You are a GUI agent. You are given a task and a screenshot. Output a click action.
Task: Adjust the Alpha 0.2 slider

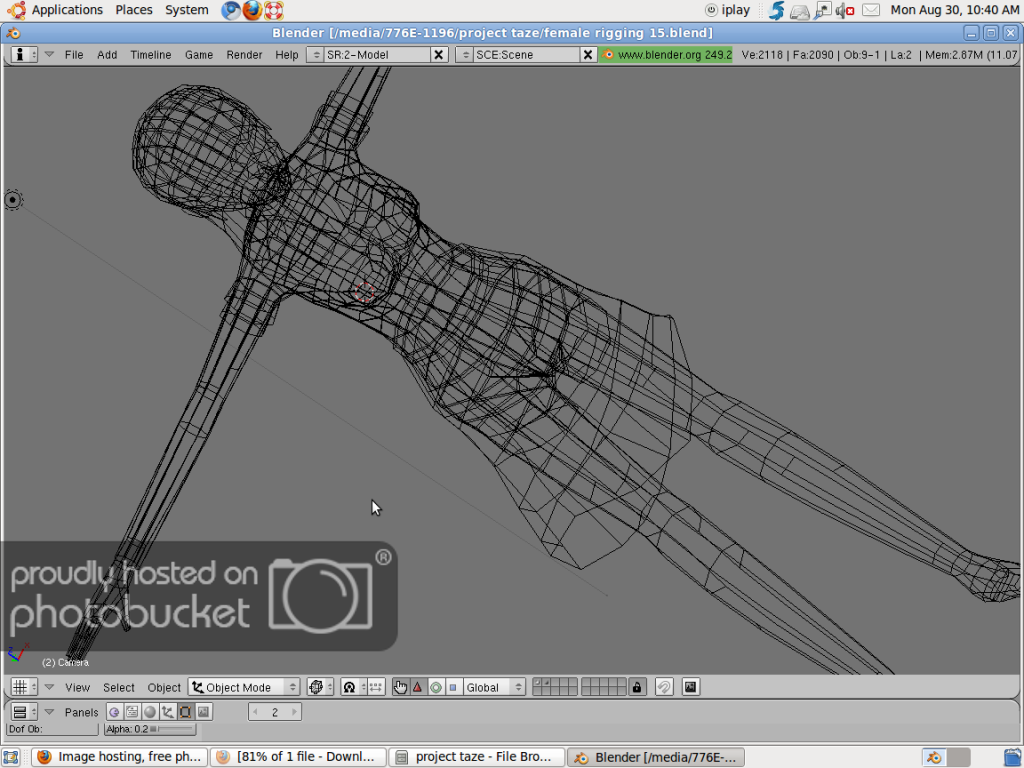pyautogui.click(x=150, y=729)
